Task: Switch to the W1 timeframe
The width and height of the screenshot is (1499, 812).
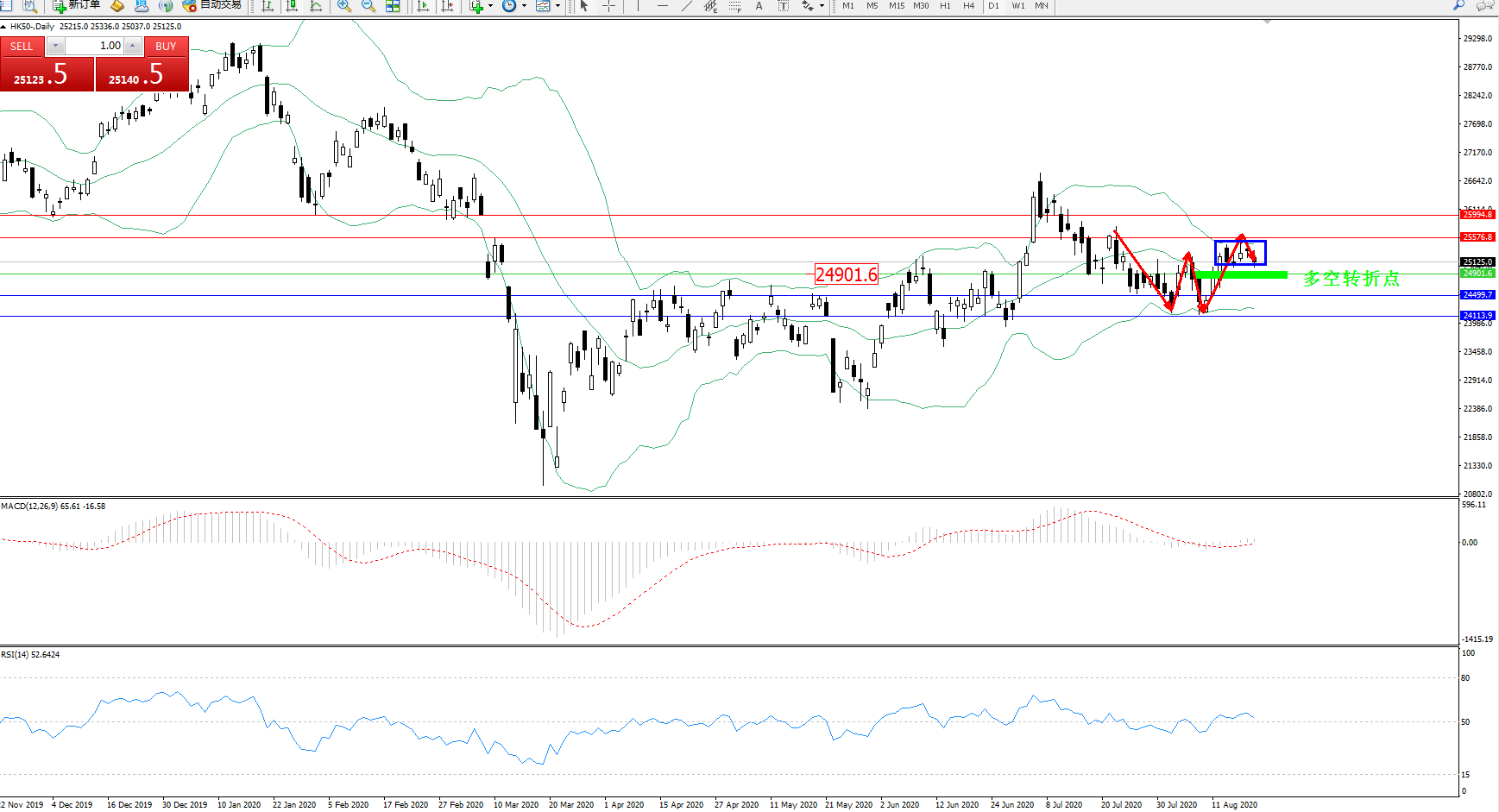Action: point(1018,6)
